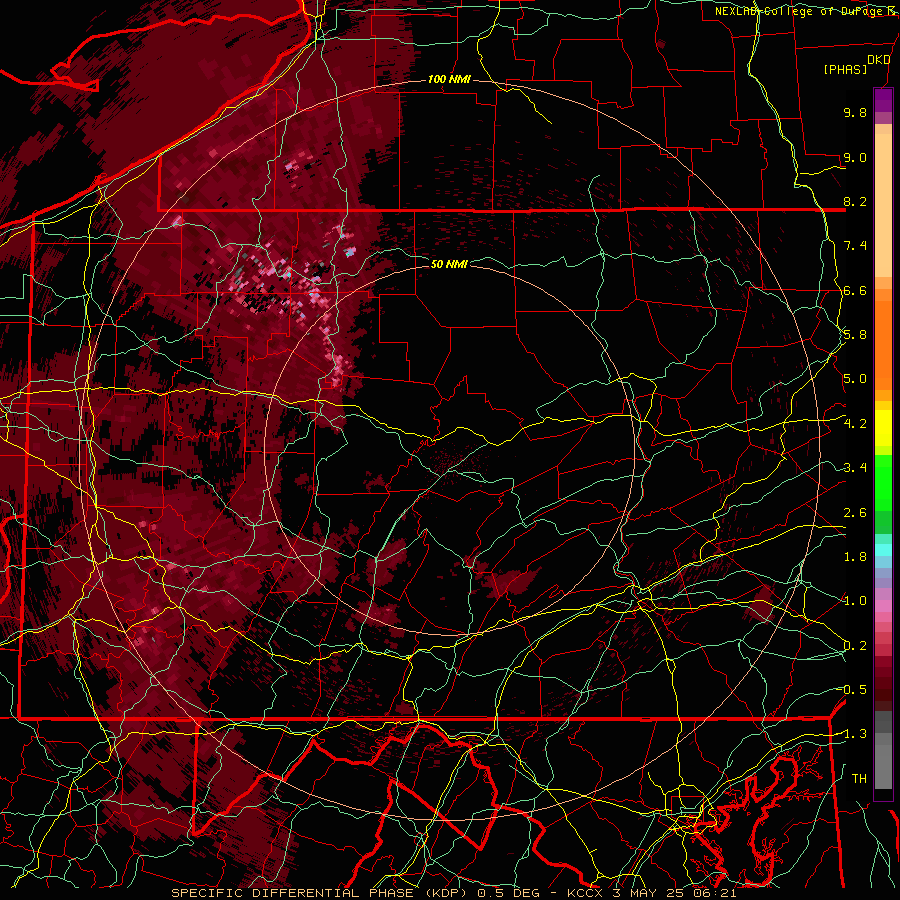Pick the yellow segment of the color bar
Viewport: 900px width, 900px height.
(883, 428)
